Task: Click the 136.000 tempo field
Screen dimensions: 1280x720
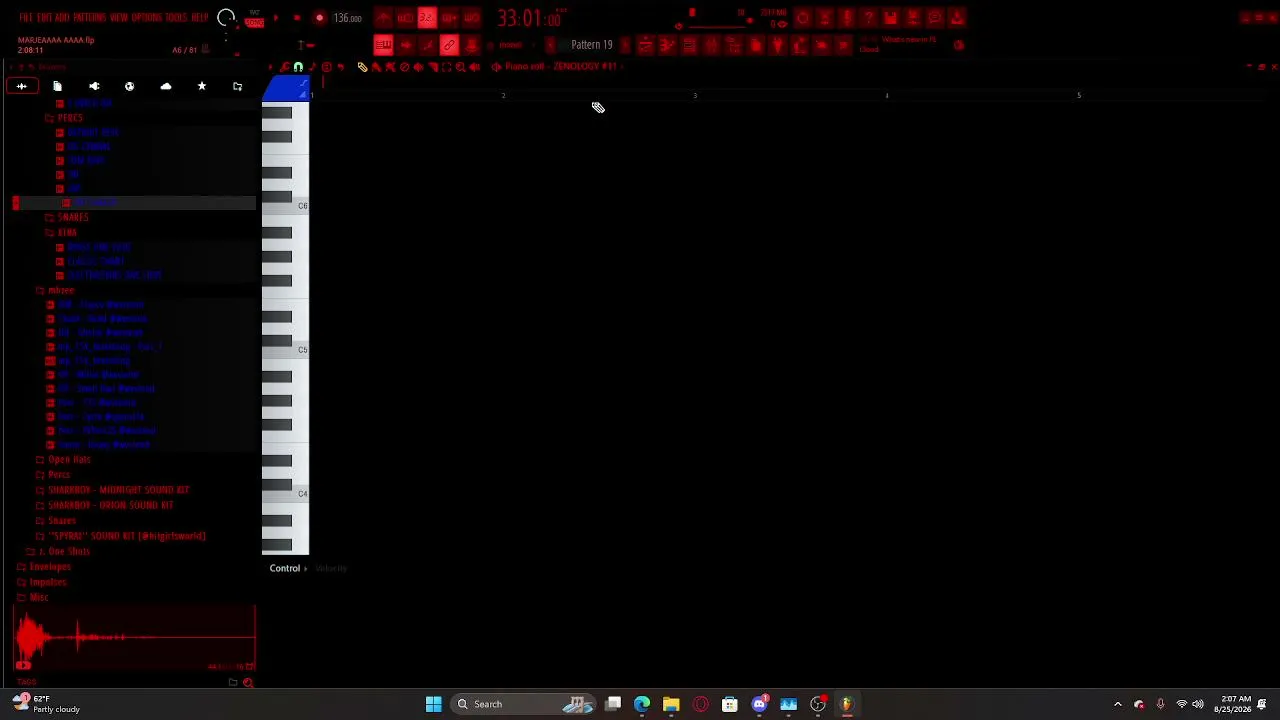Action: [347, 18]
